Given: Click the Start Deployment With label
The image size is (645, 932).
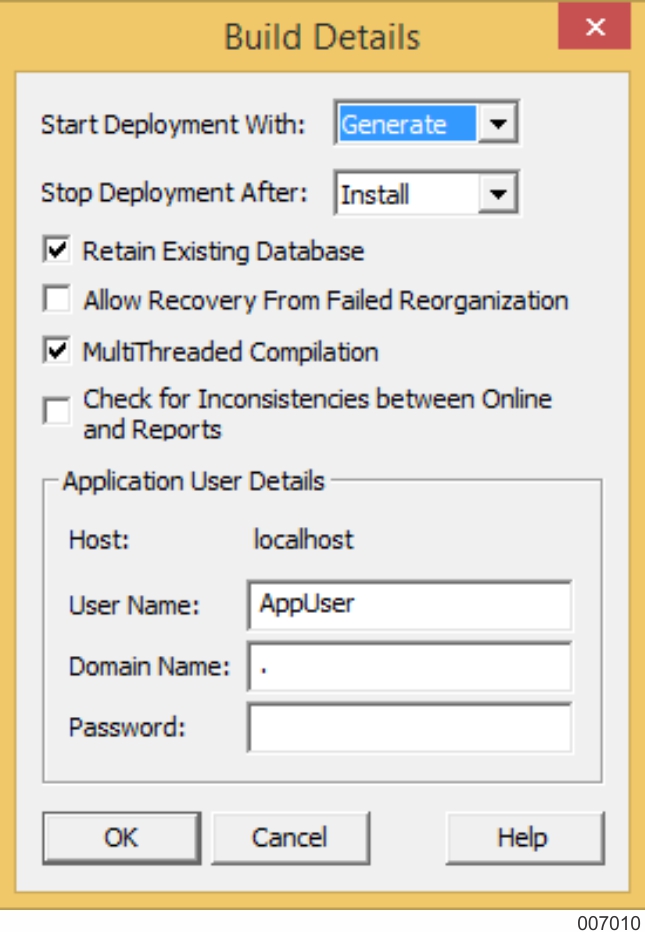Looking at the screenshot, I should (x=172, y=125).
